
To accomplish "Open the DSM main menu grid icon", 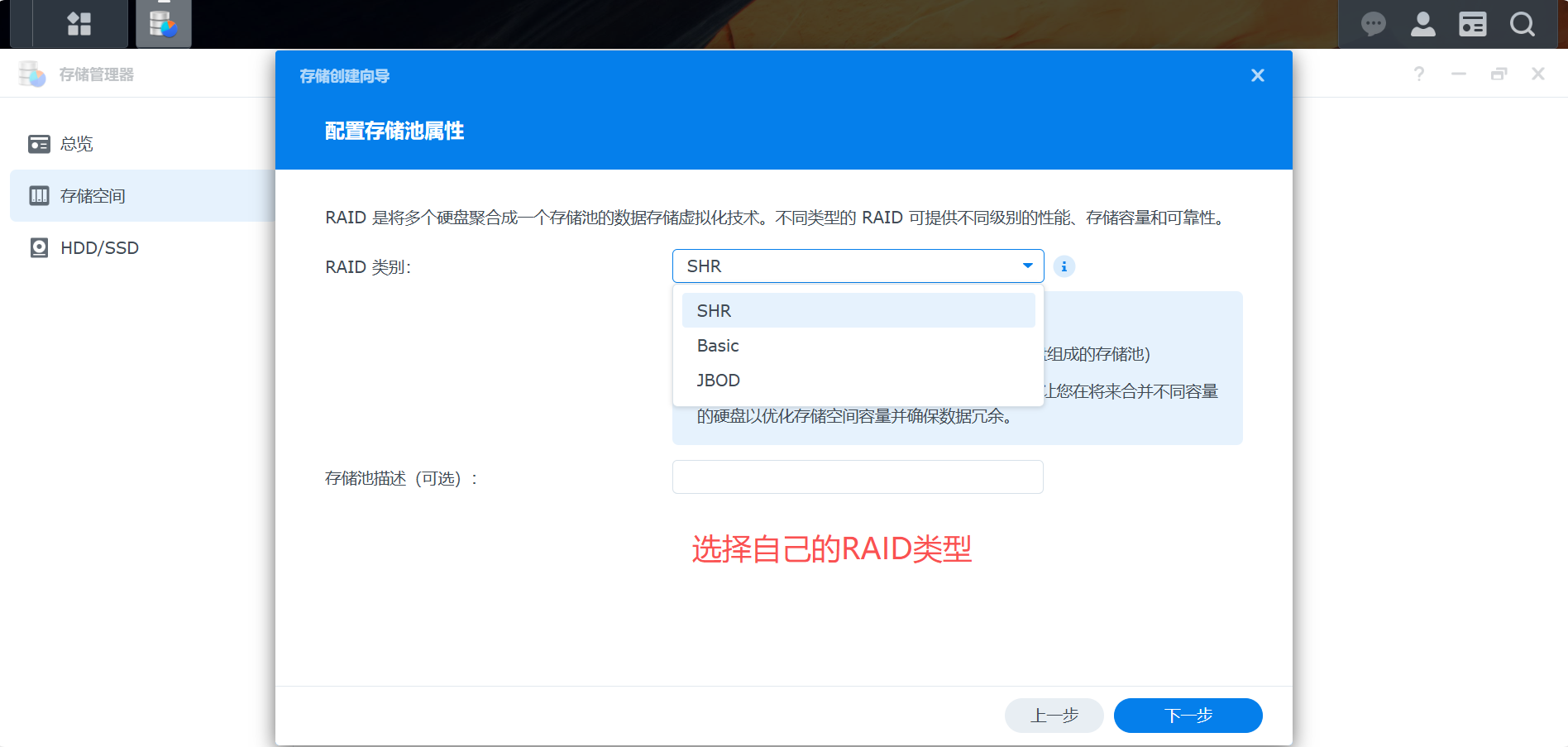I will point(79,24).
